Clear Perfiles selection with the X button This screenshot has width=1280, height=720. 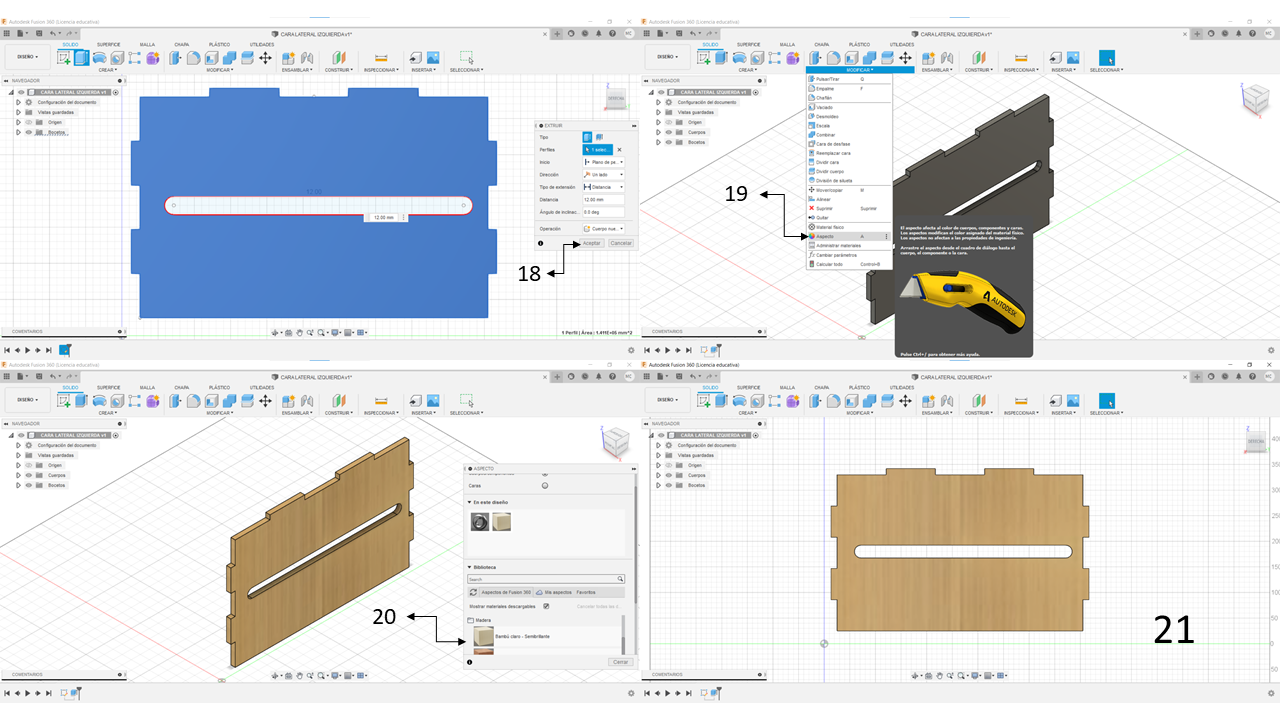(619, 149)
